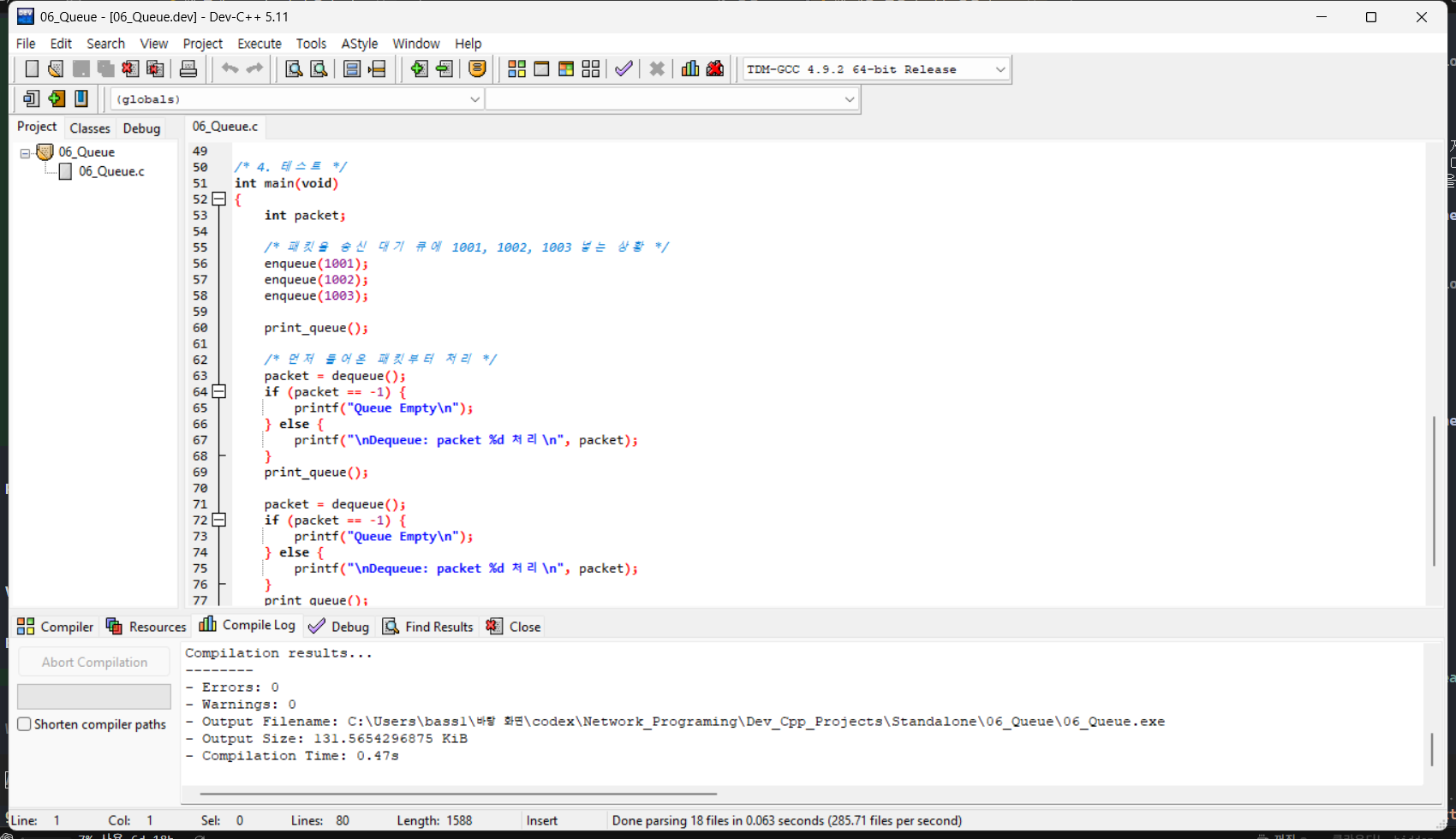Remove a file from project via toolbar
Viewport: 1456px width, 839px height.
(444, 69)
